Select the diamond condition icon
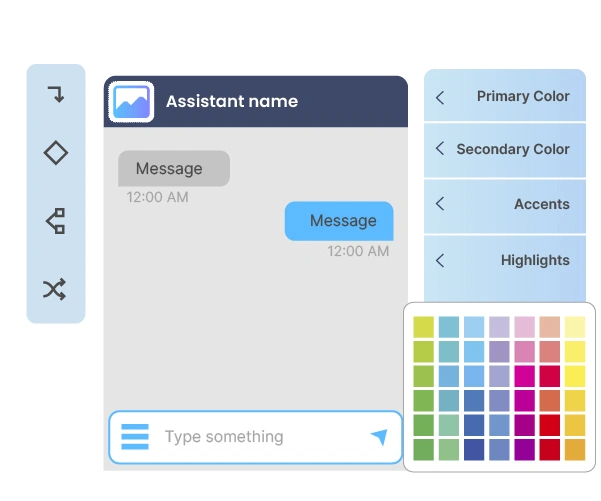This screenshot has width=601, height=501. 56,153
